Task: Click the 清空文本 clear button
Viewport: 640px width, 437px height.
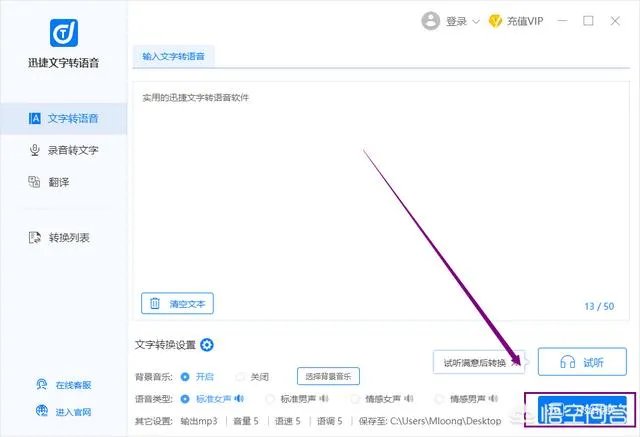Action: (x=177, y=304)
